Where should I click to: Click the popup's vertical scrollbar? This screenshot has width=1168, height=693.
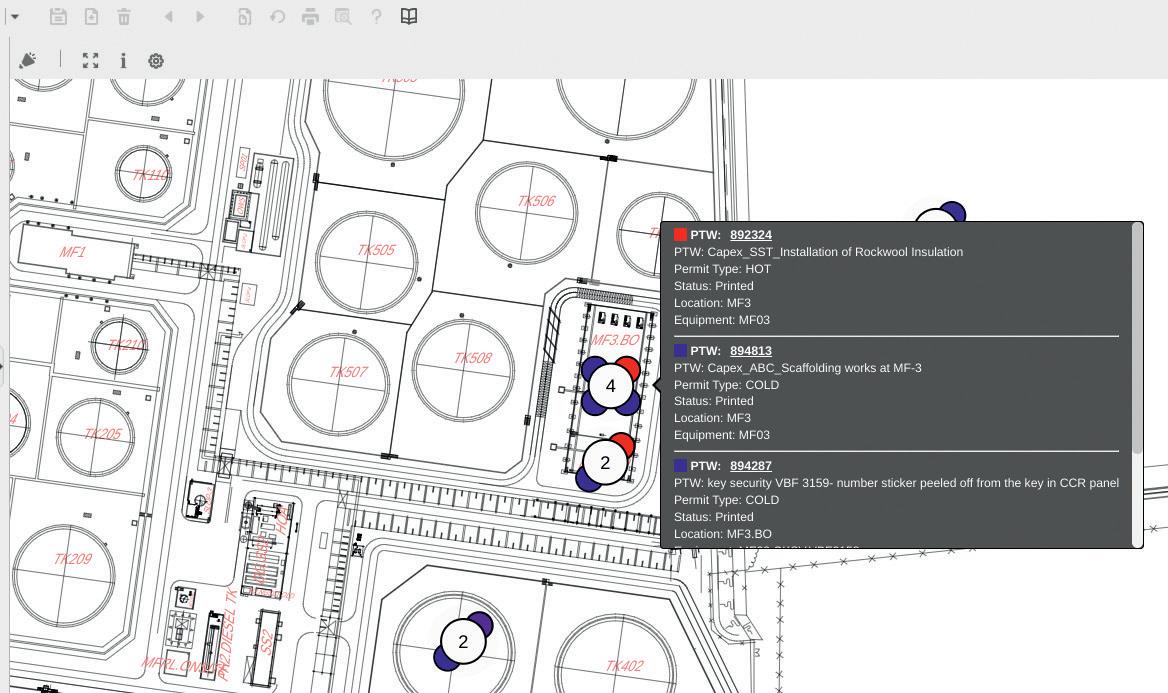(1136, 340)
